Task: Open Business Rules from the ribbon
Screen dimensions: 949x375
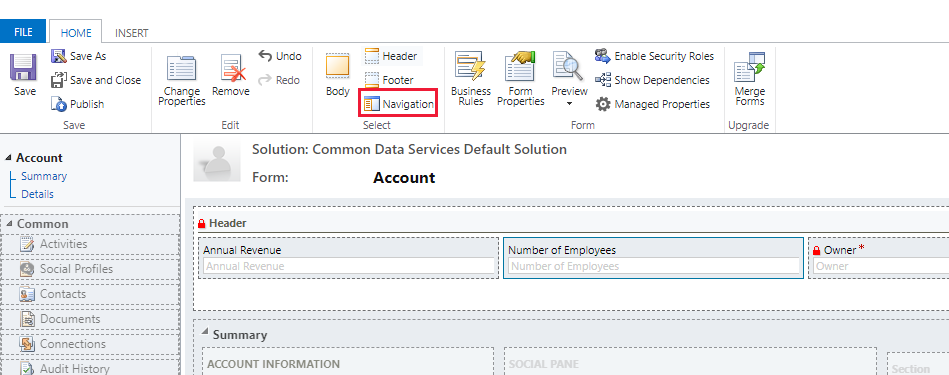Action: (x=470, y=79)
